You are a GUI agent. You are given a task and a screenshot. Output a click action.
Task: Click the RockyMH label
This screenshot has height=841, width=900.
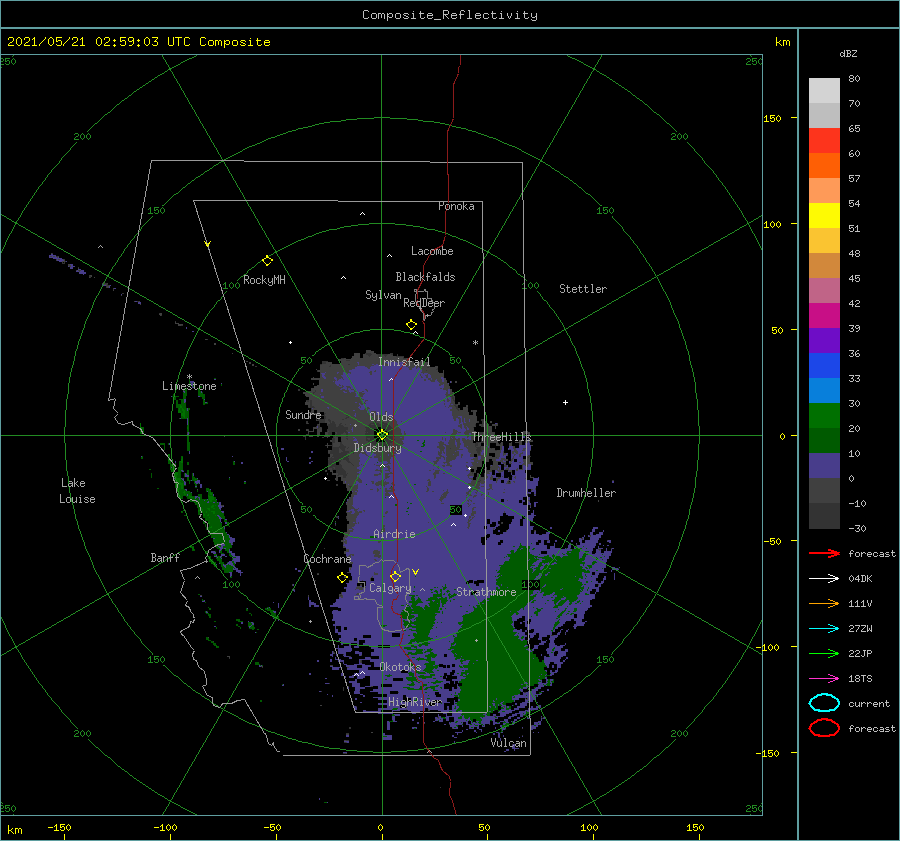pyautogui.click(x=264, y=280)
